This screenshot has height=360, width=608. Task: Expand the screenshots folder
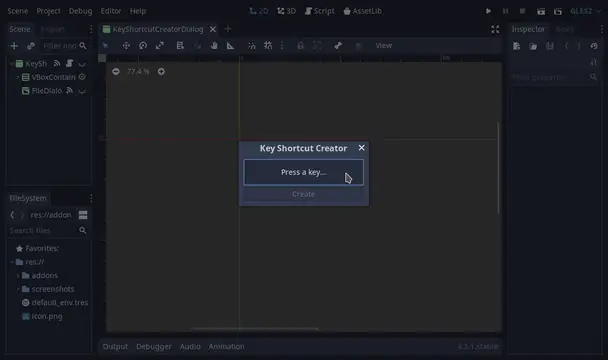[x=18, y=289]
